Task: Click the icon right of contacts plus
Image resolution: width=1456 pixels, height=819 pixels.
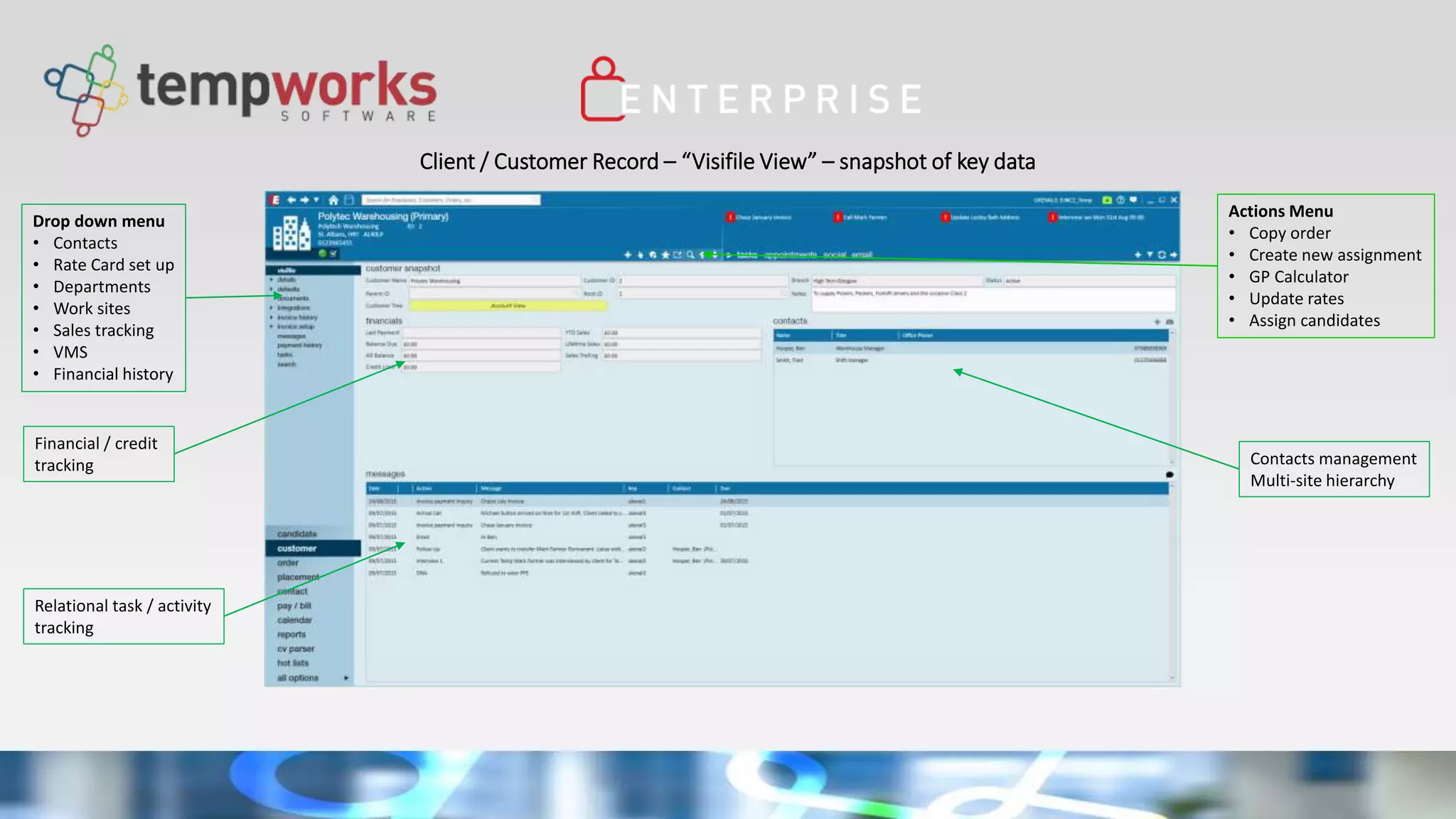Action: click(x=1169, y=322)
